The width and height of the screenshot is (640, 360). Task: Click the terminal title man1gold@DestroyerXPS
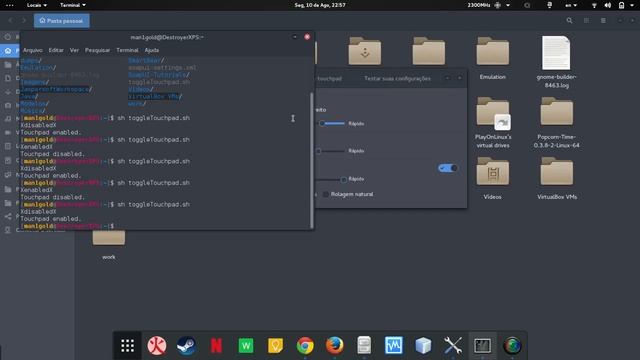coord(167,37)
